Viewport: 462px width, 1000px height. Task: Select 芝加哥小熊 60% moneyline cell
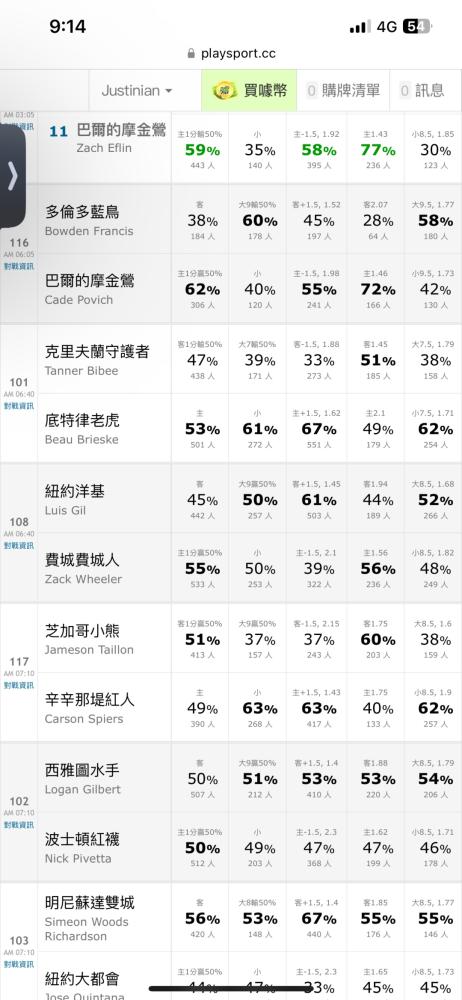[376, 638]
